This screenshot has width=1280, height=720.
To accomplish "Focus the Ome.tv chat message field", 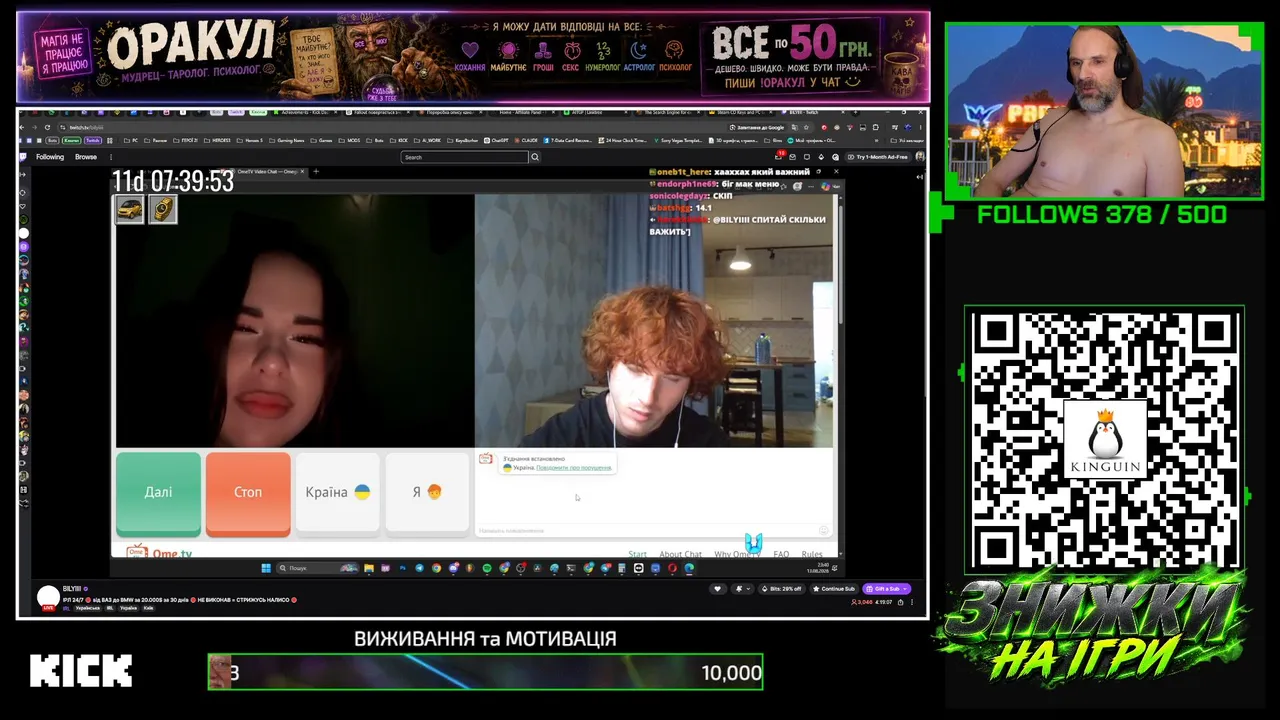I will pyautogui.click(x=647, y=530).
